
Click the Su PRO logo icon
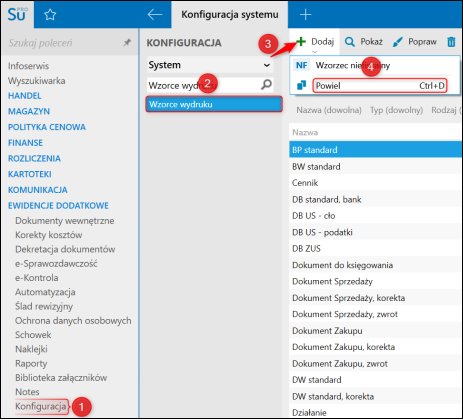tap(17, 14)
